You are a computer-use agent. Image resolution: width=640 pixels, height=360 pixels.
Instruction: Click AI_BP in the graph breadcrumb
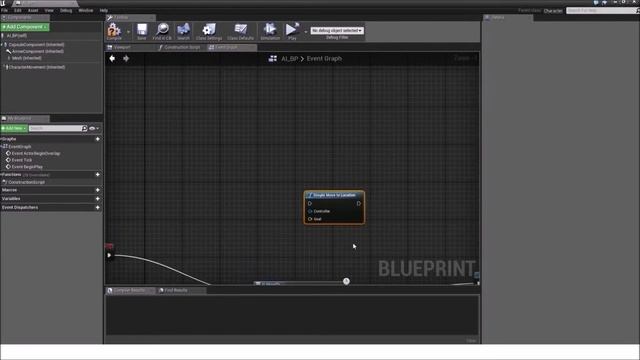[289, 59]
